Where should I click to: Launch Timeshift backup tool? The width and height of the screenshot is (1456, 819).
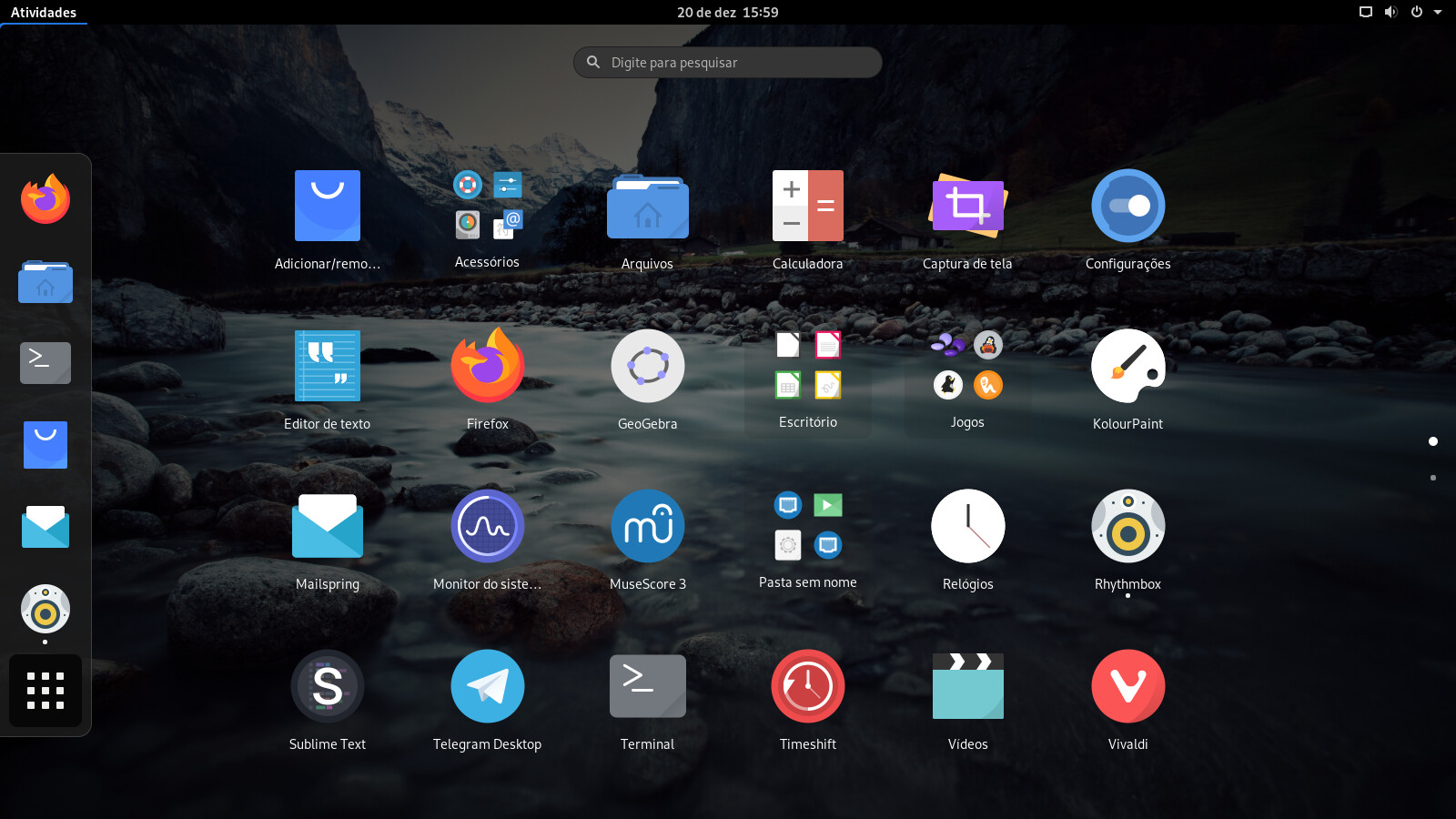807,687
